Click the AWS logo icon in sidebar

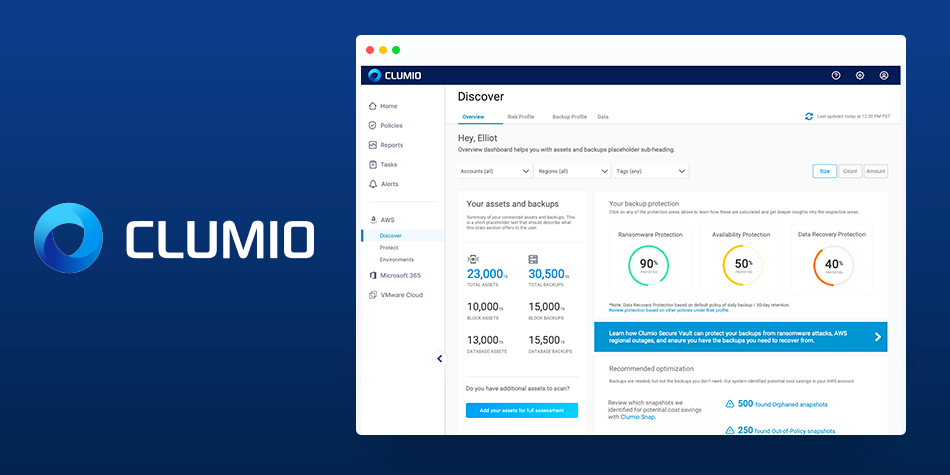tap(373, 220)
